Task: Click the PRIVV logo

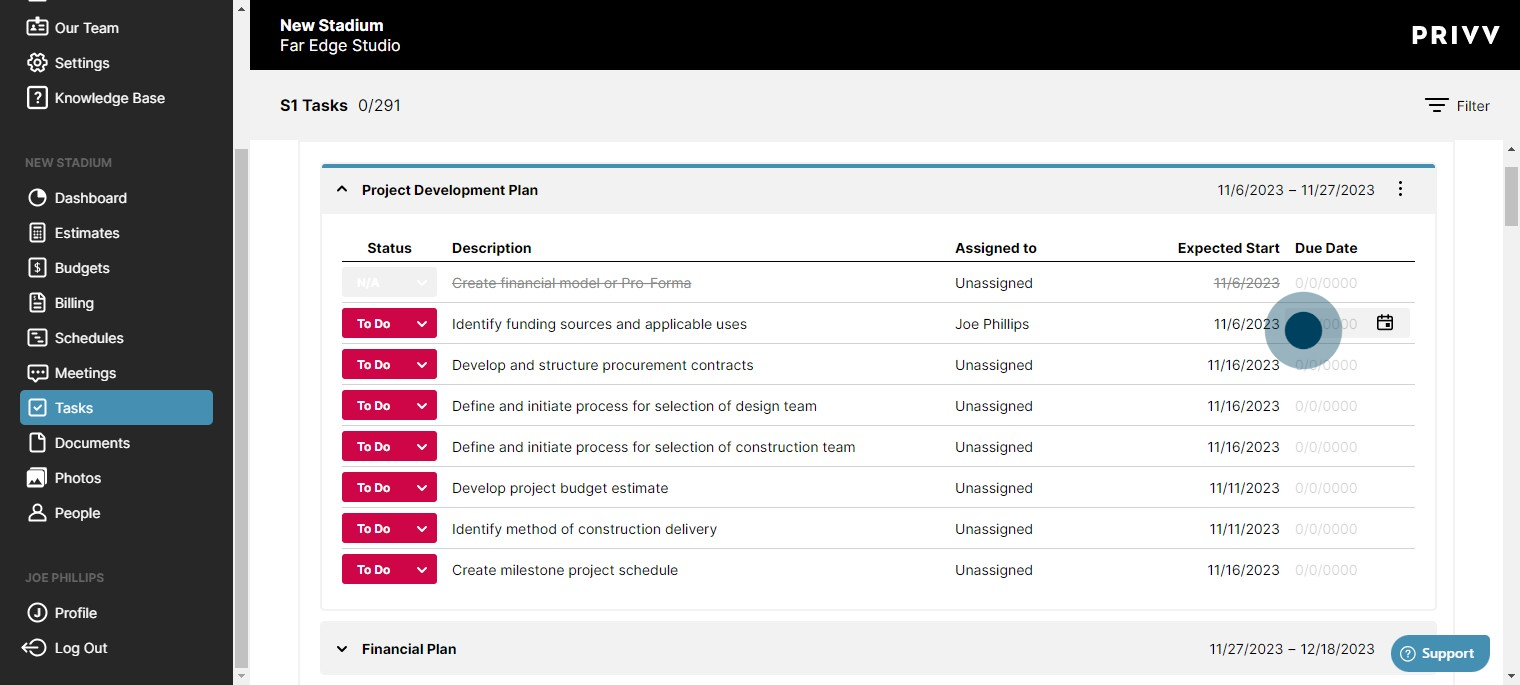Action: tap(1456, 35)
